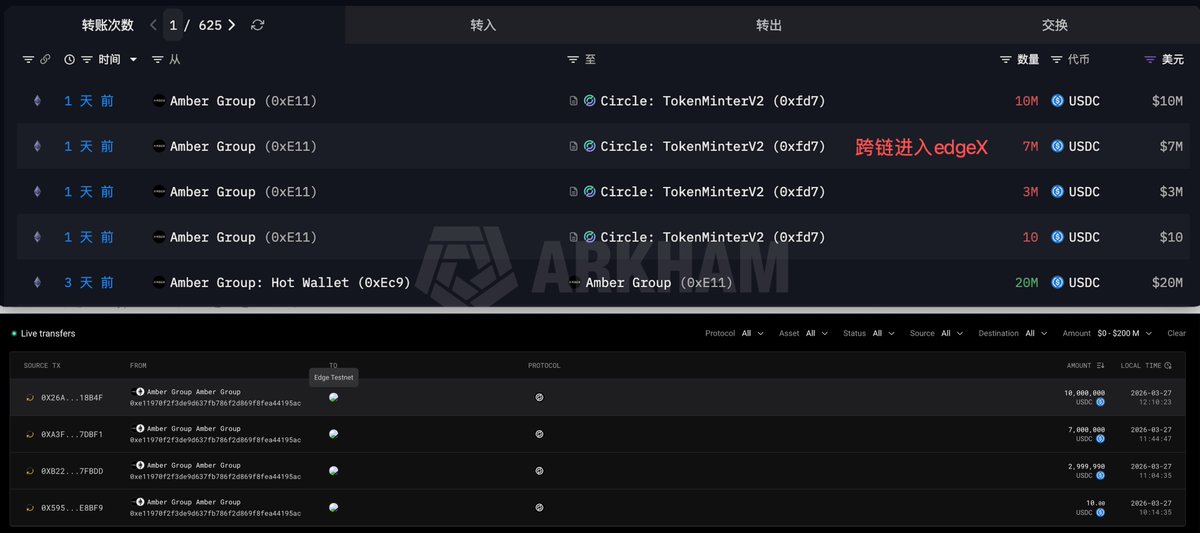
Task: Open the Status filter dropdown
Action: coord(869,333)
